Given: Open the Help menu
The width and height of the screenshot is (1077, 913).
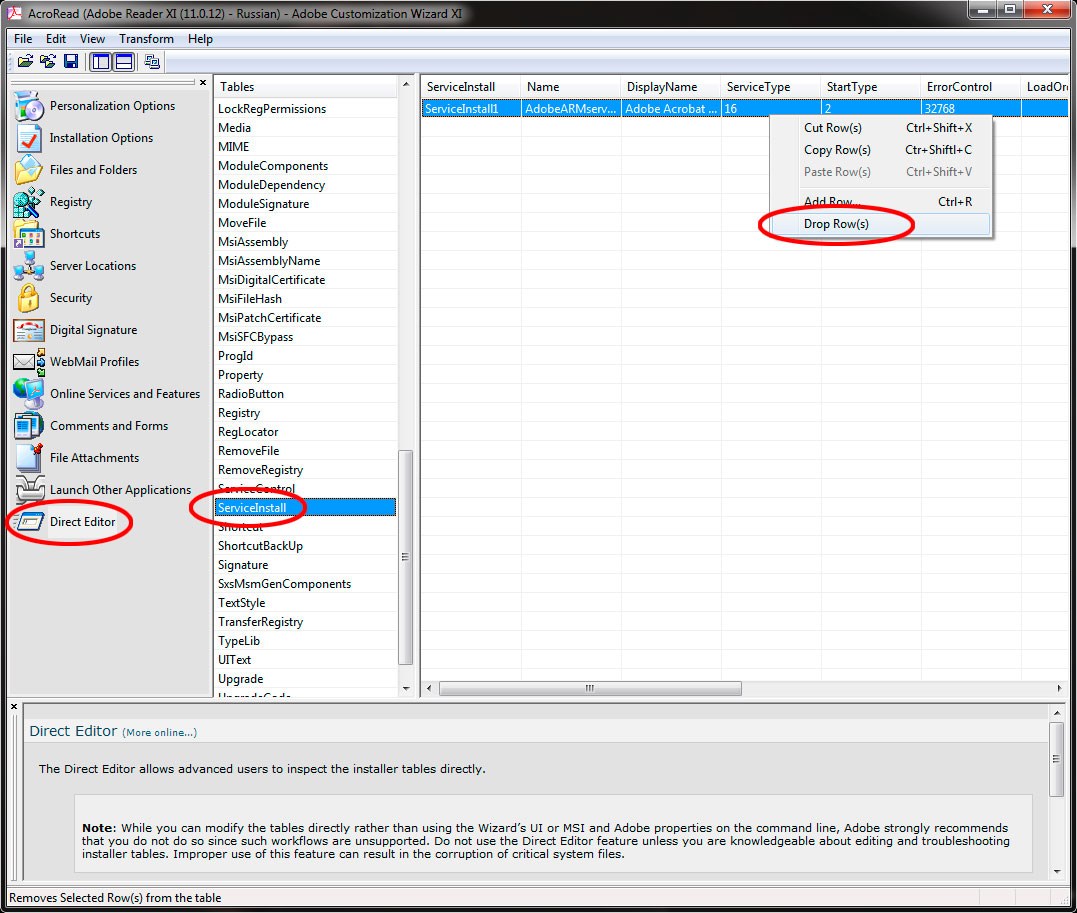Looking at the screenshot, I should point(200,39).
